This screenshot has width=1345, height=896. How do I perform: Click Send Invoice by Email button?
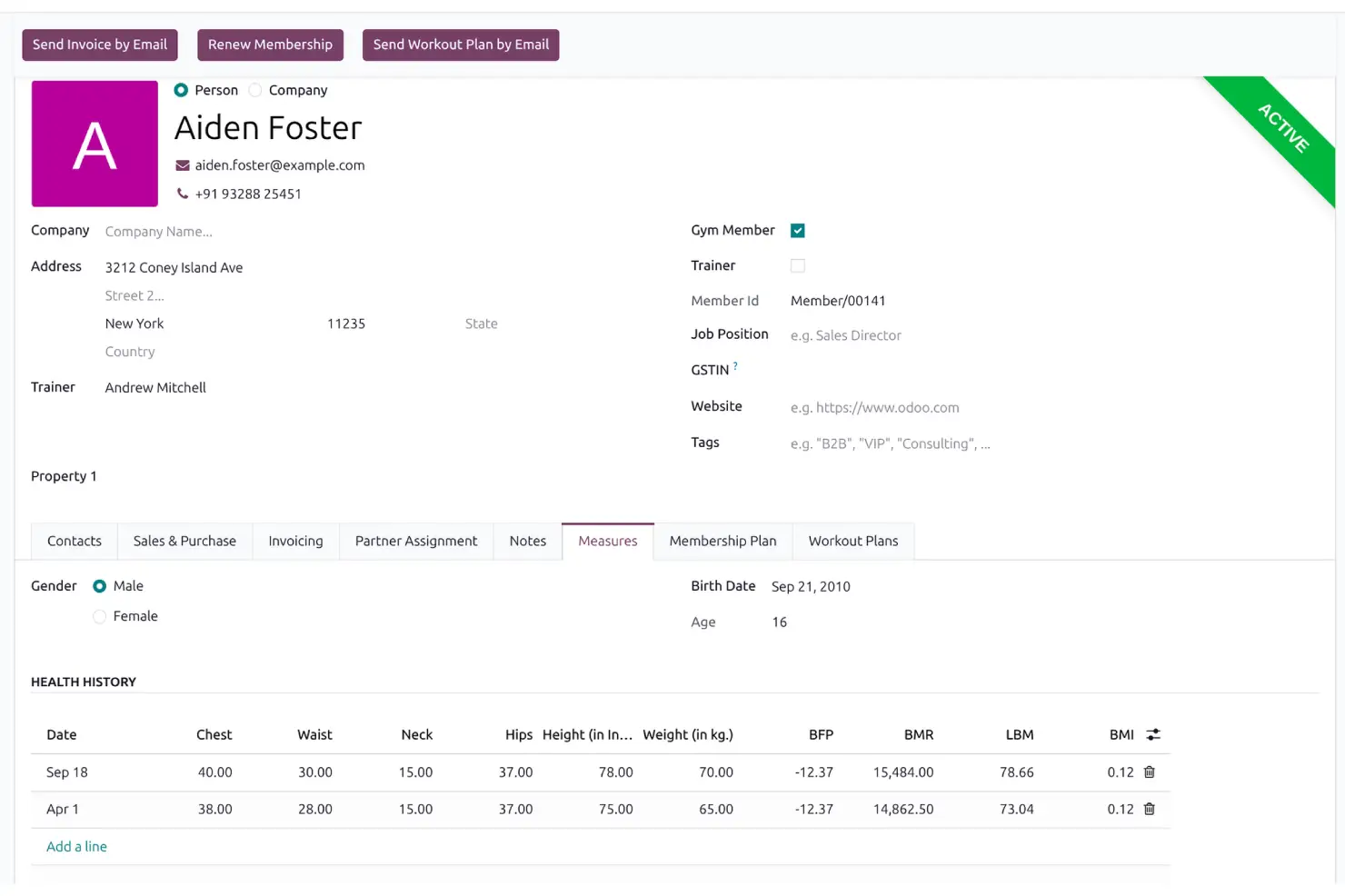(x=100, y=45)
